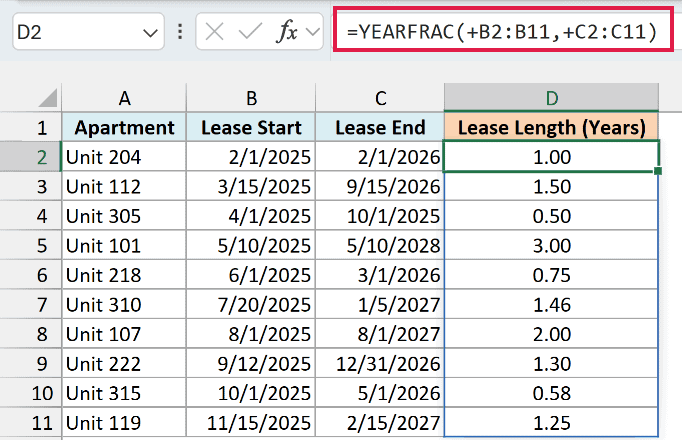Click the formula bar with YEARFRAC formula
The width and height of the screenshot is (682, 440).
pyautogui.click(x=503, y=30)
